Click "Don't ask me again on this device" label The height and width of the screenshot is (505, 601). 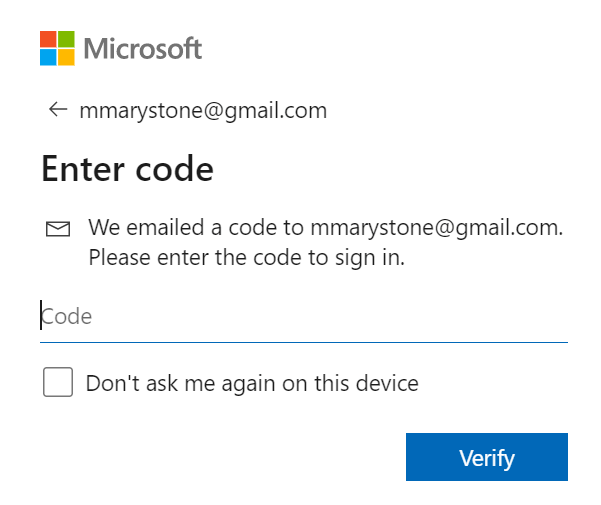pyautogui.click(x=252, y=383)
